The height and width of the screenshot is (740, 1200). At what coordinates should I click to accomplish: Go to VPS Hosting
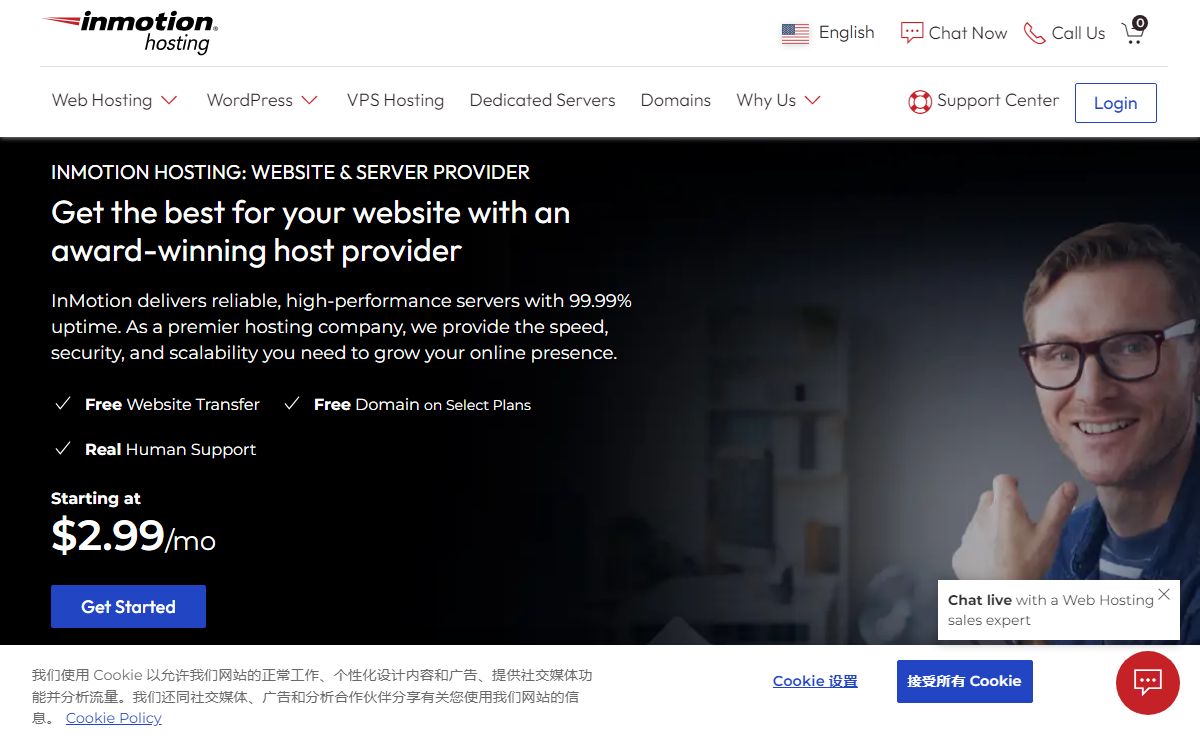coord(395,100)
